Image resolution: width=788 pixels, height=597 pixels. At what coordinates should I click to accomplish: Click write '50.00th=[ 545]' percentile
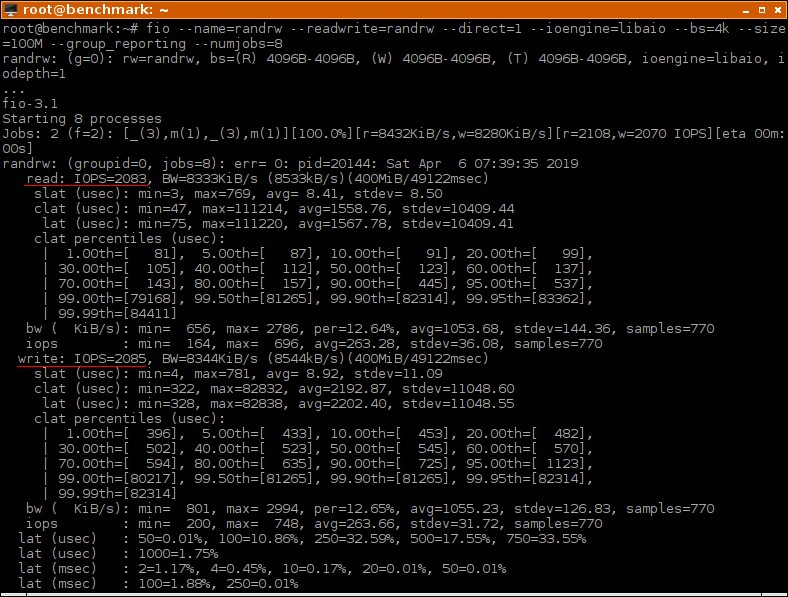click(389, 449)
